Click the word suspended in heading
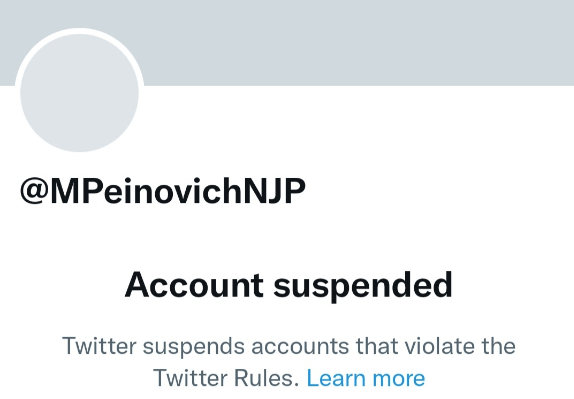 pyautogui.click(x=363, y=286)
